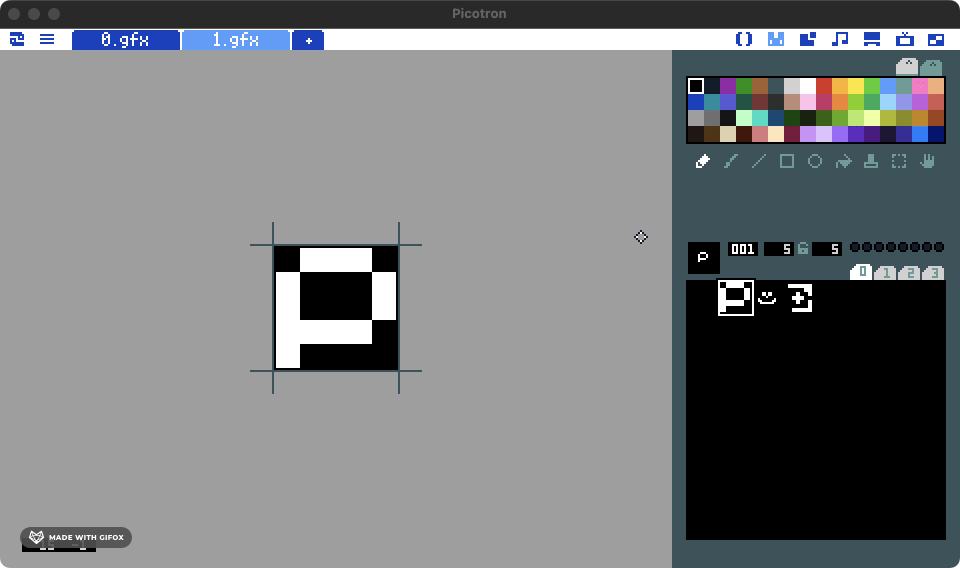Select the Rectangle shape tool
The height and width of the screenshot is (568, 960).
(787, 161)
